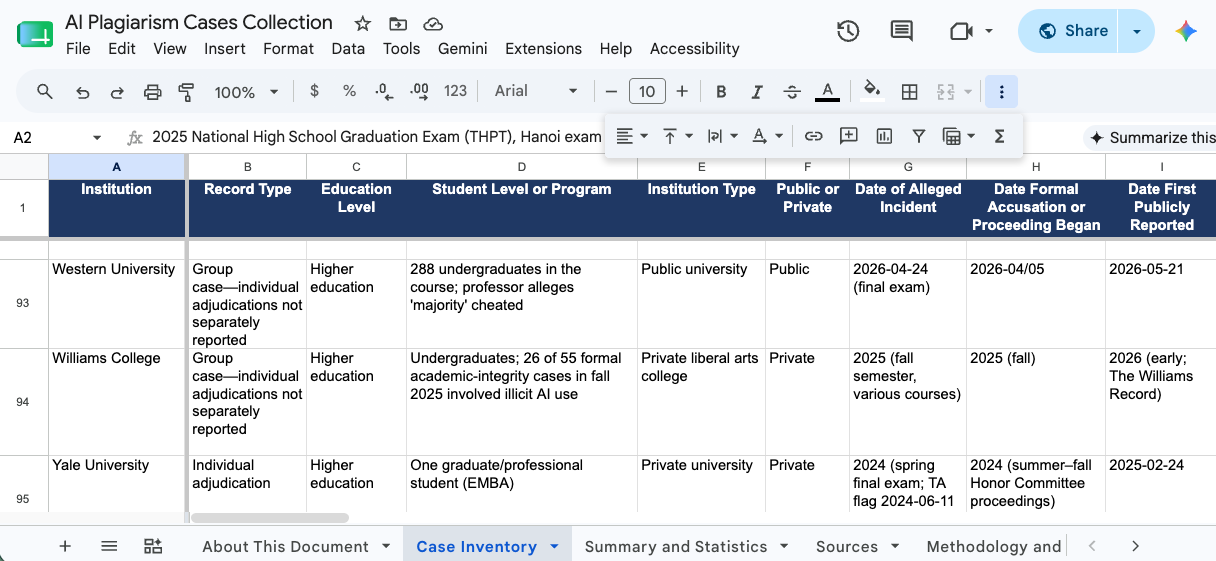Open the Insert menu

[225, 48]
